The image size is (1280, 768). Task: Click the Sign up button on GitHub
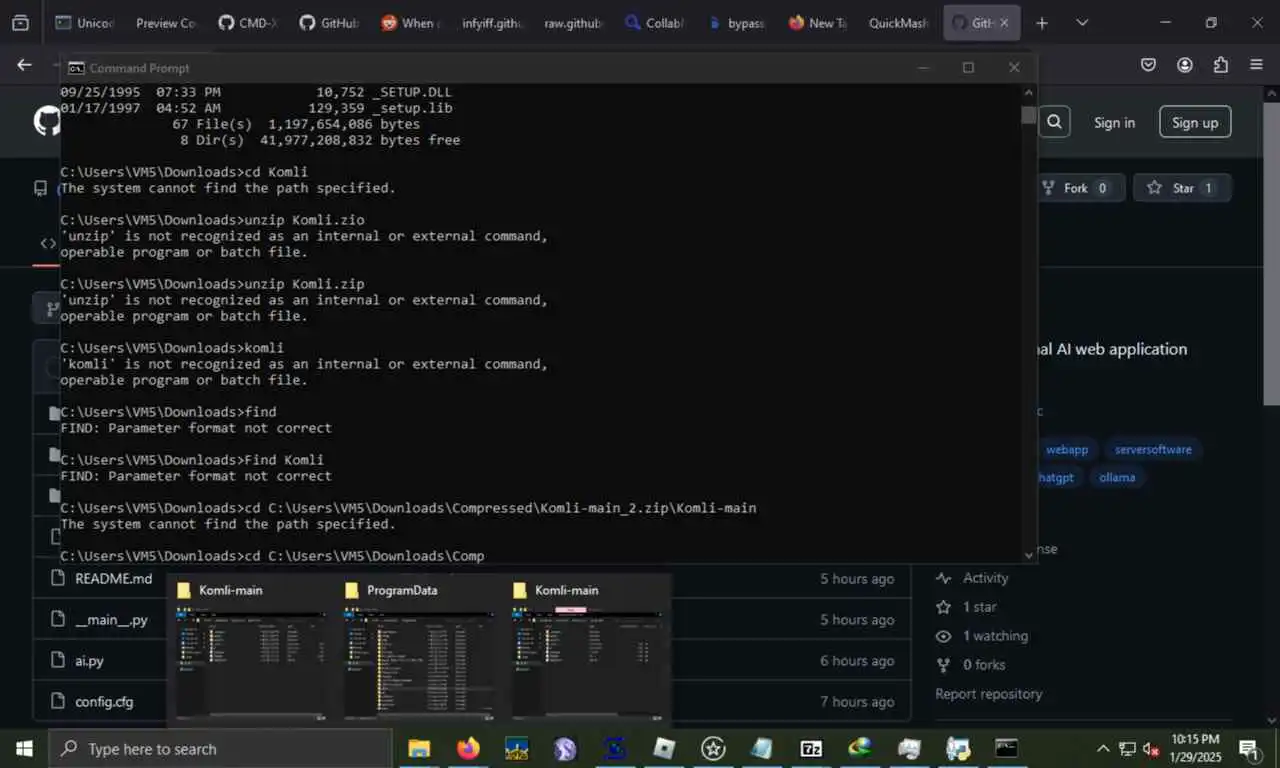pos(1195,122)
